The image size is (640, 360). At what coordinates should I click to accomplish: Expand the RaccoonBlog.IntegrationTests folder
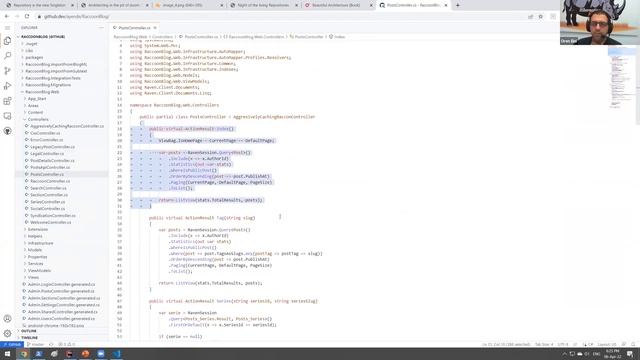point(53,78)
